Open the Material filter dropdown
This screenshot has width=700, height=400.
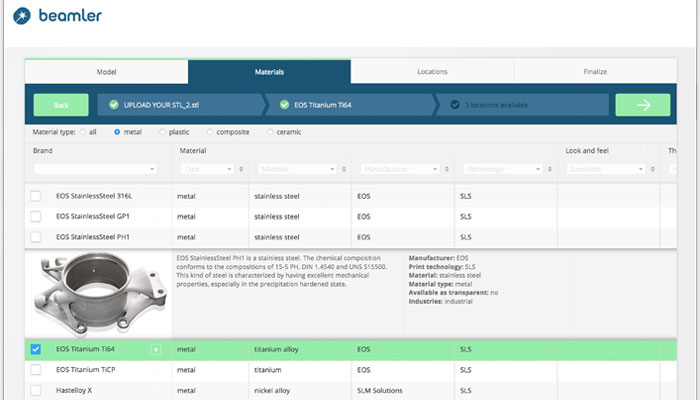297,169
